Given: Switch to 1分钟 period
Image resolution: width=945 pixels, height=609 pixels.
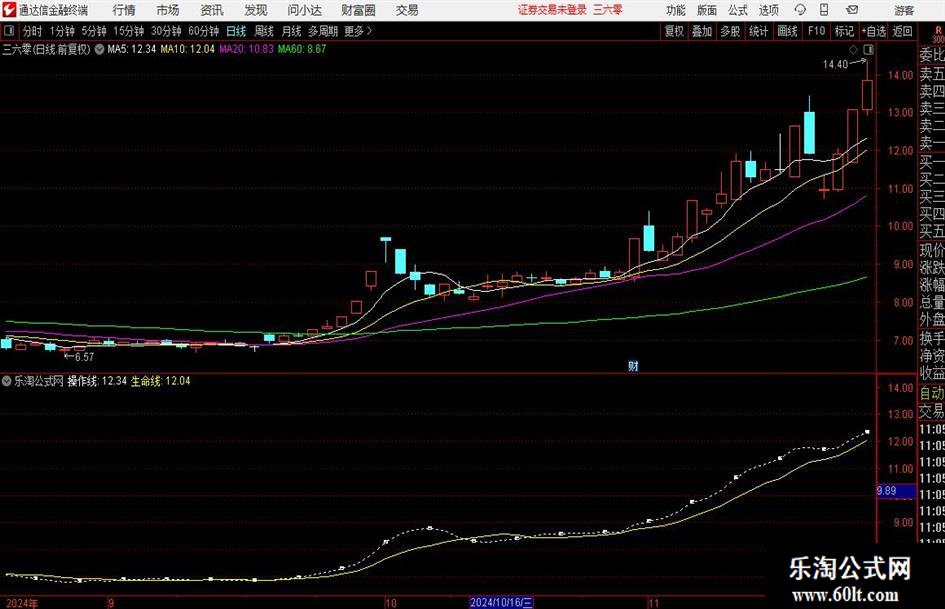Looking at the screenshot, I should pyautogui.click(x=62, y=31).
